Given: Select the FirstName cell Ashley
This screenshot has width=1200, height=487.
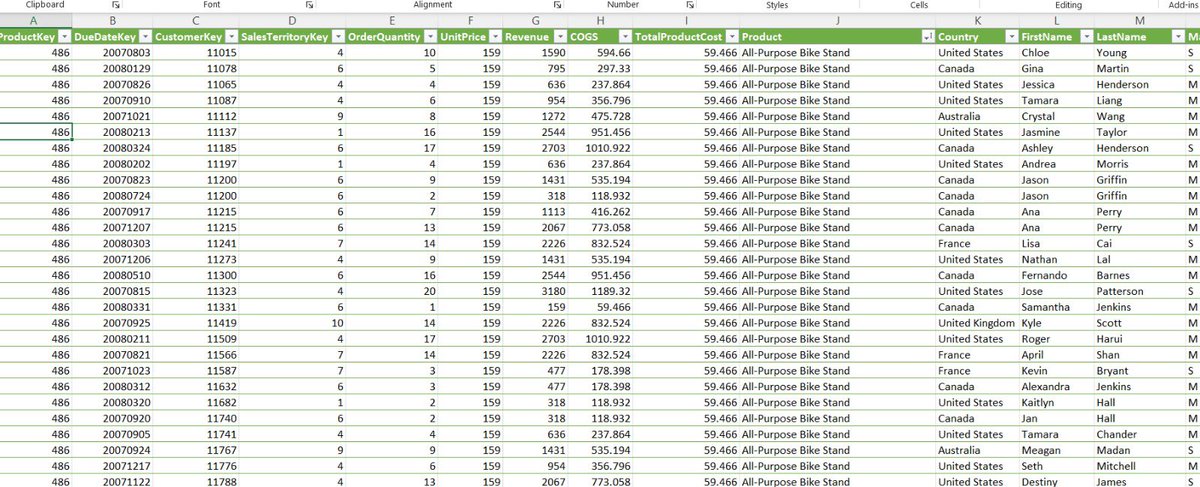Looking at the screenshot, I should click(1056, 148).
